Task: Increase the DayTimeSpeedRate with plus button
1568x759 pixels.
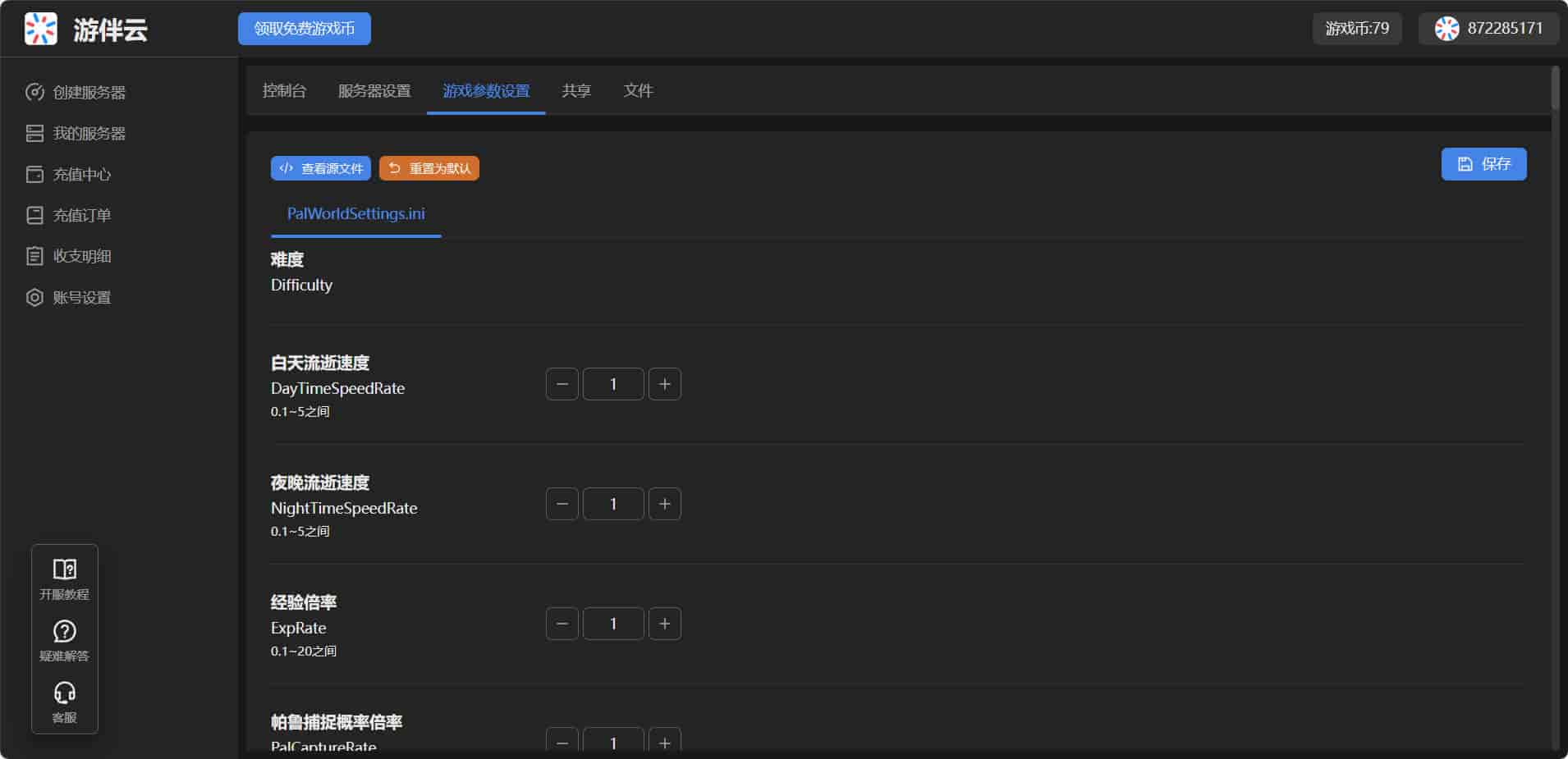Action: point(664,384)
